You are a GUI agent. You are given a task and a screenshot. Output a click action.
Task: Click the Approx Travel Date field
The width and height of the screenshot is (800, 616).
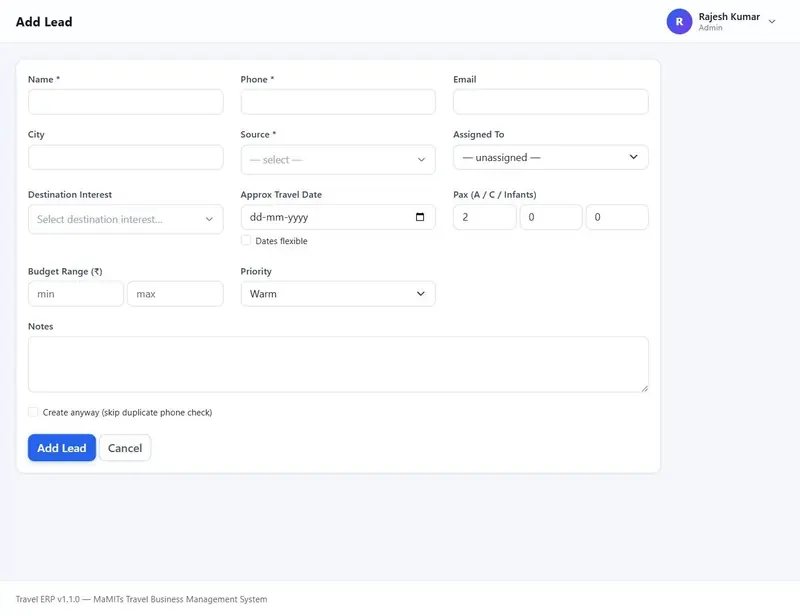coord(338,217)
